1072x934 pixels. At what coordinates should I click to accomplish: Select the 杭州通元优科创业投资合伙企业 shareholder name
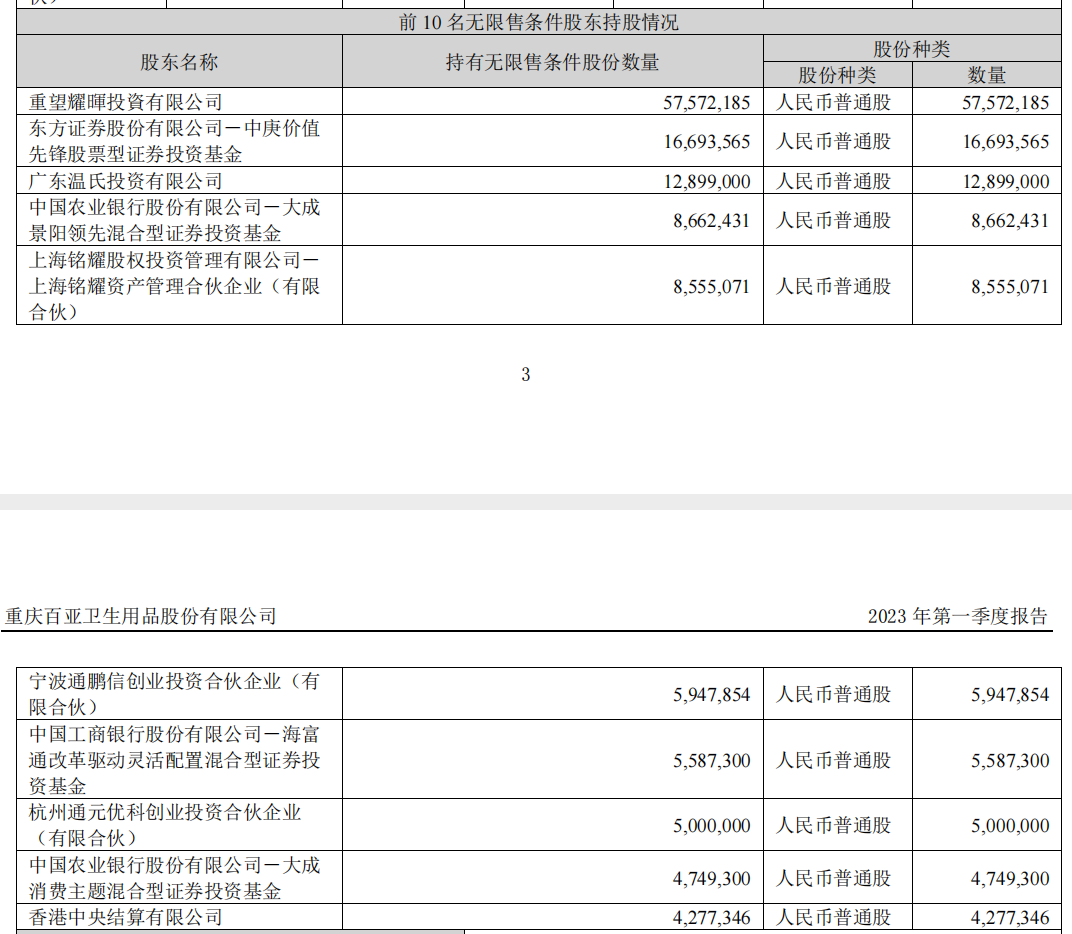165,825
